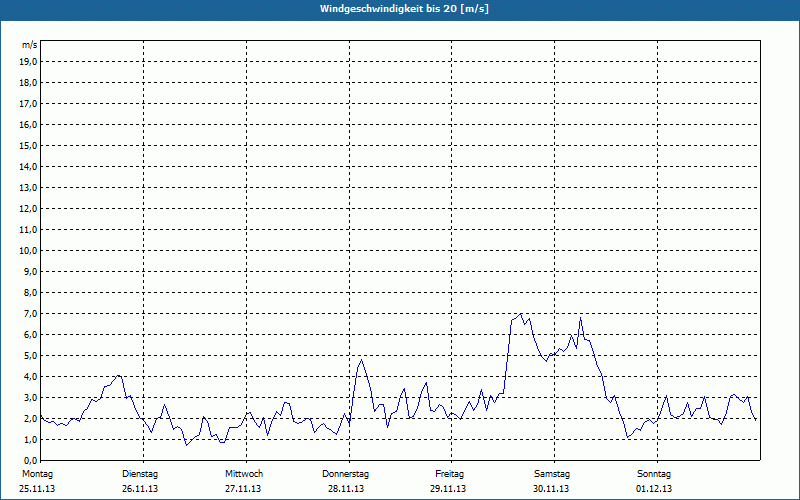The width and height of the screenshot is (800, 500).
Task: Click the 4,0 y-axis label
Action: click(x=30, y=377)
